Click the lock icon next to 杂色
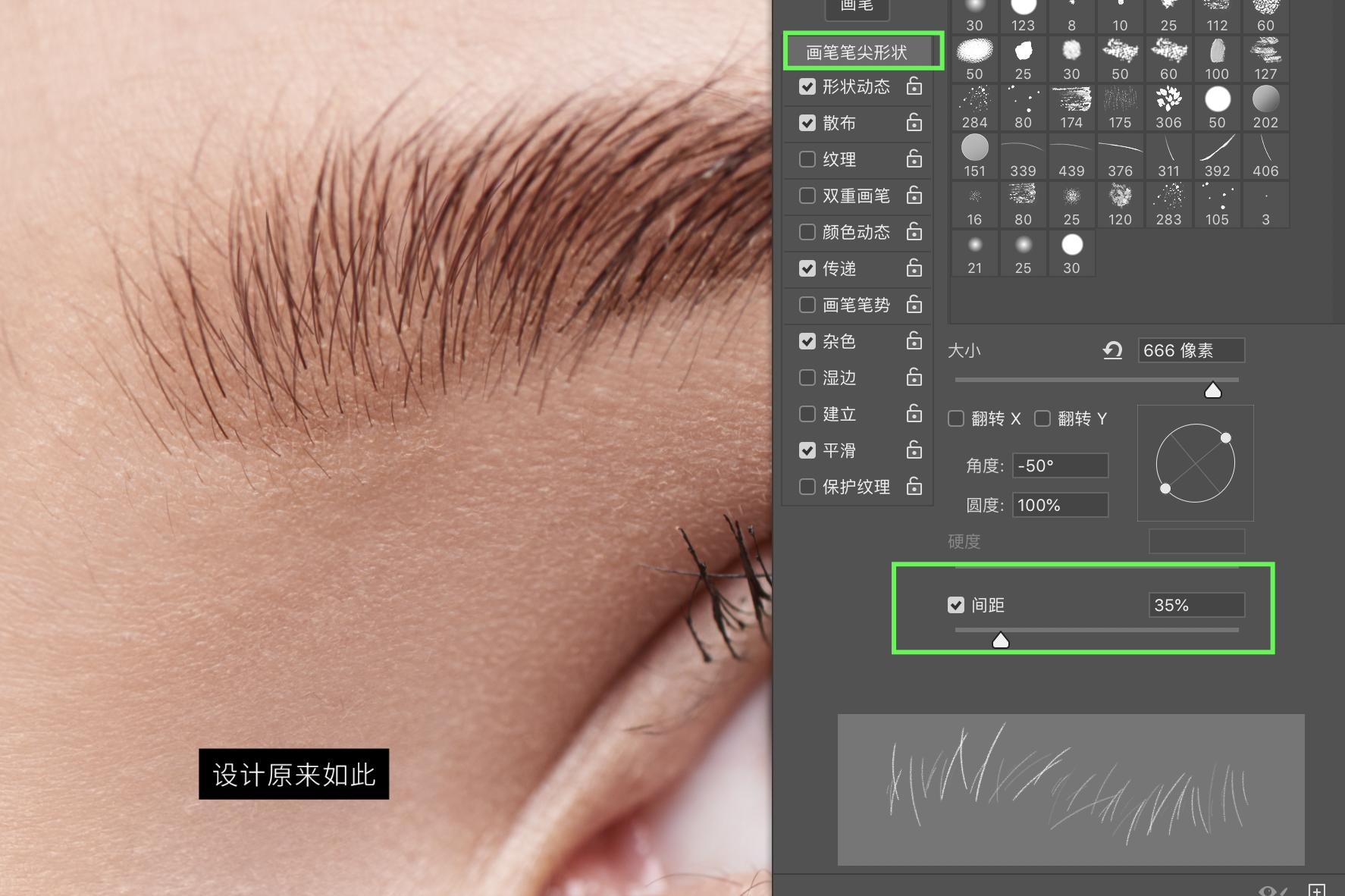1345x896 pixels. pos(914,340)
